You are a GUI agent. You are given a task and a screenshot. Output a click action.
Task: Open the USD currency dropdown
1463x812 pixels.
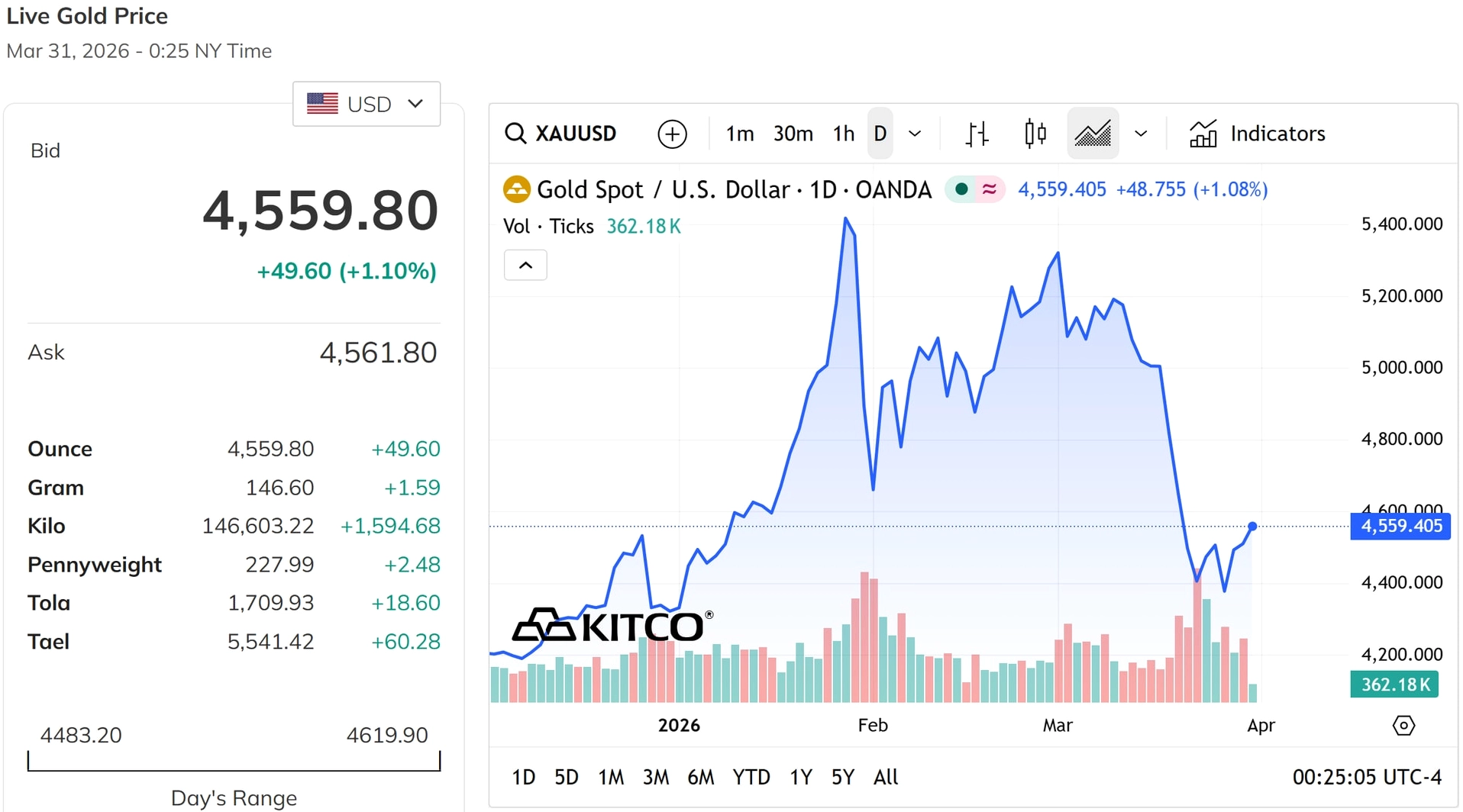[366, 103]
